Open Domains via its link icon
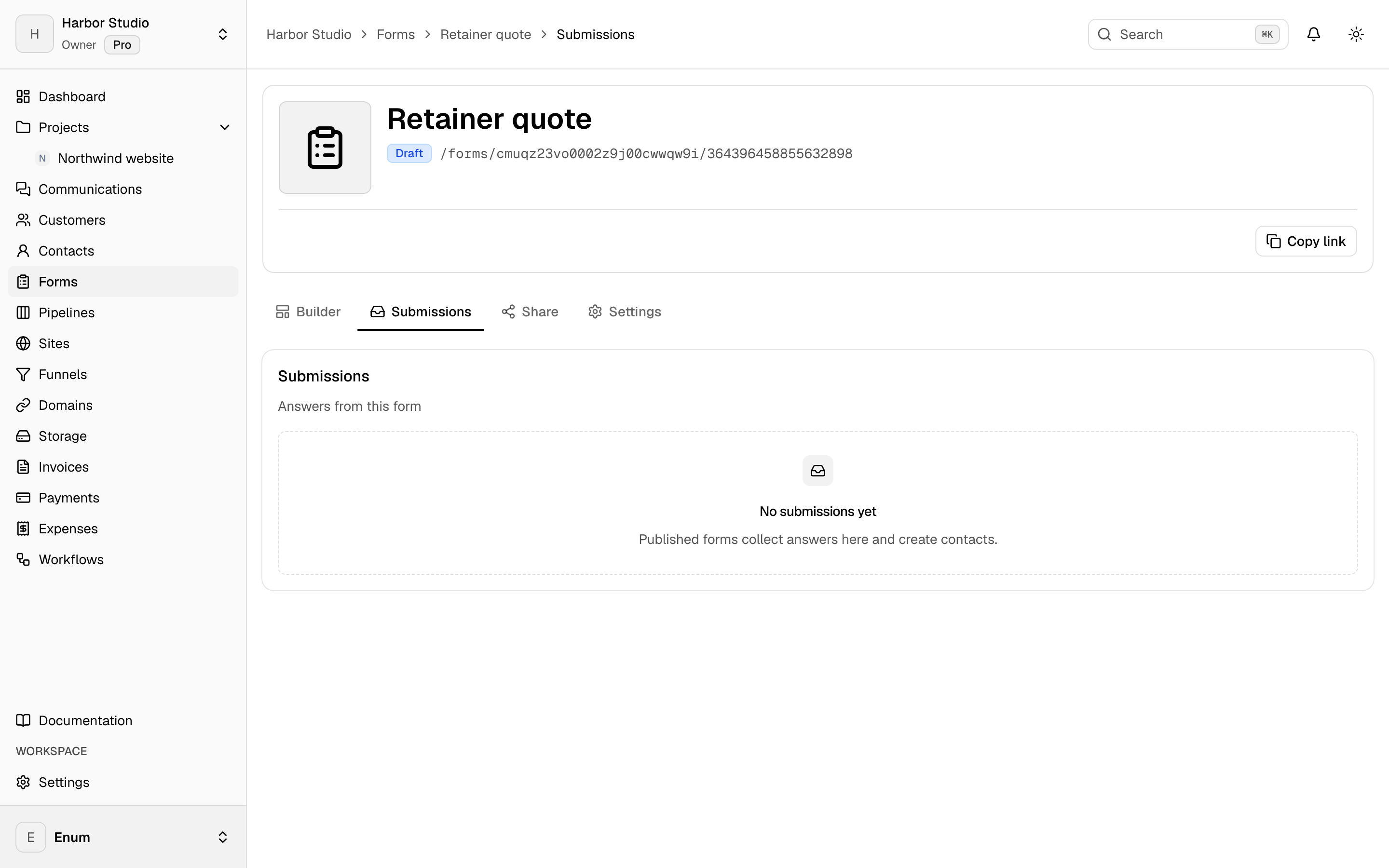This screenshot has width=1389, height=868. tap(23, 405)
